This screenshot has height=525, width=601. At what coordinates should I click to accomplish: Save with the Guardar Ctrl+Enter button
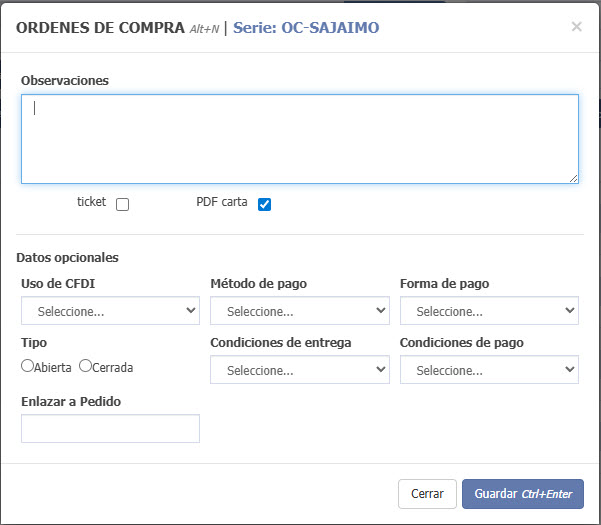coord(523,494)
